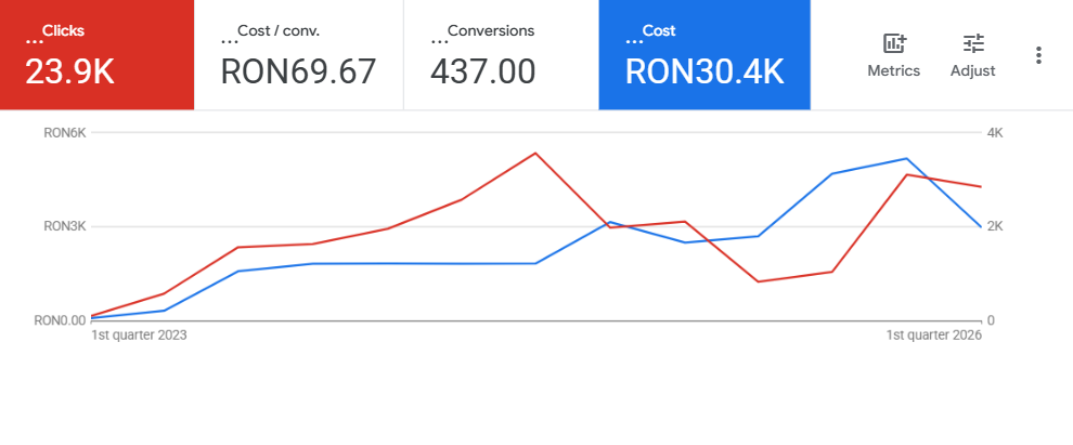Toggle the RON69.67 scorecard value

pyautogui.click(x=298, y=72)
